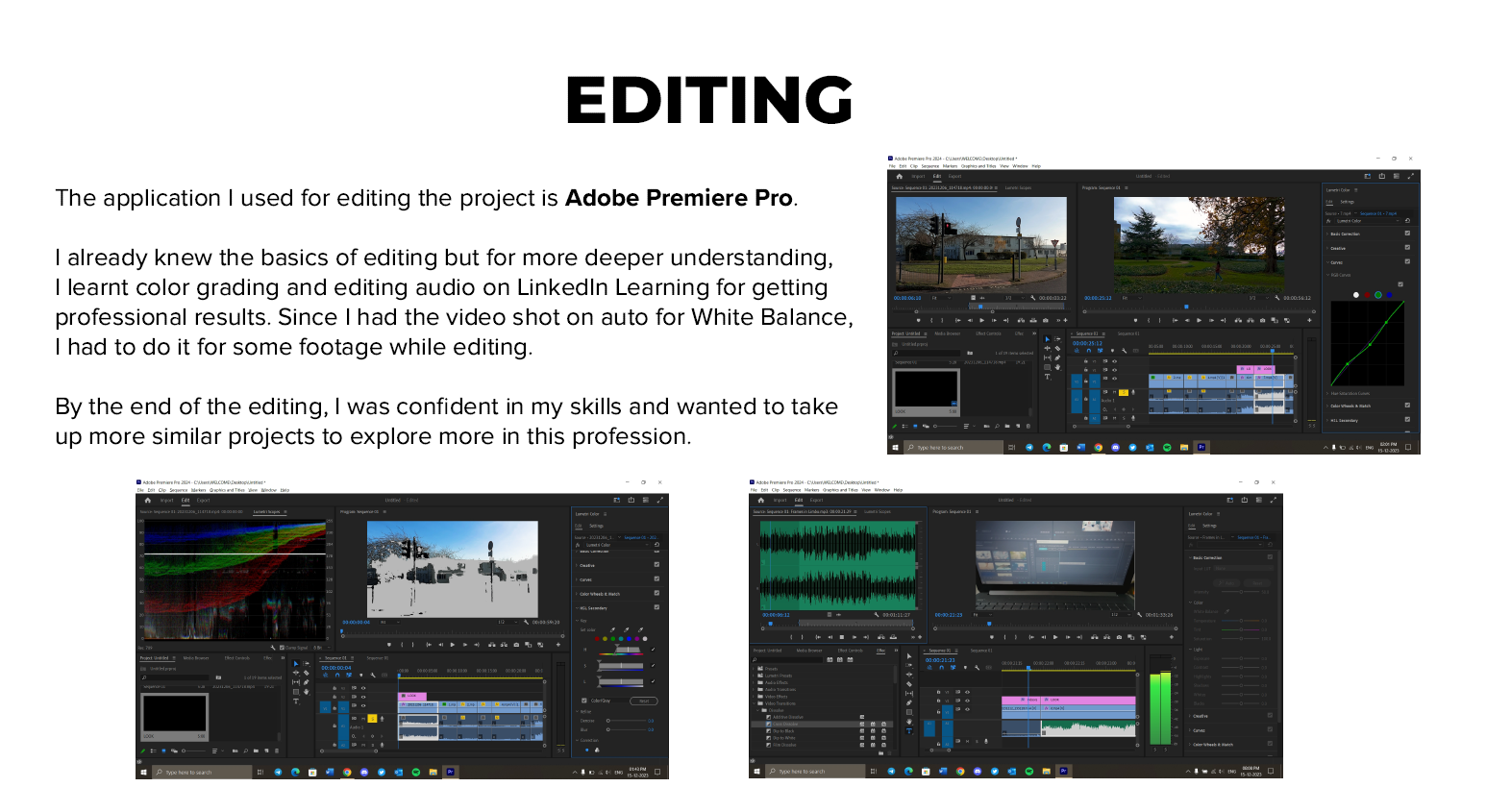This screenshot has height=812, width=1486.
Task: Click Home icon in park-footage Premiere window
Action: [x=900, y=177]
